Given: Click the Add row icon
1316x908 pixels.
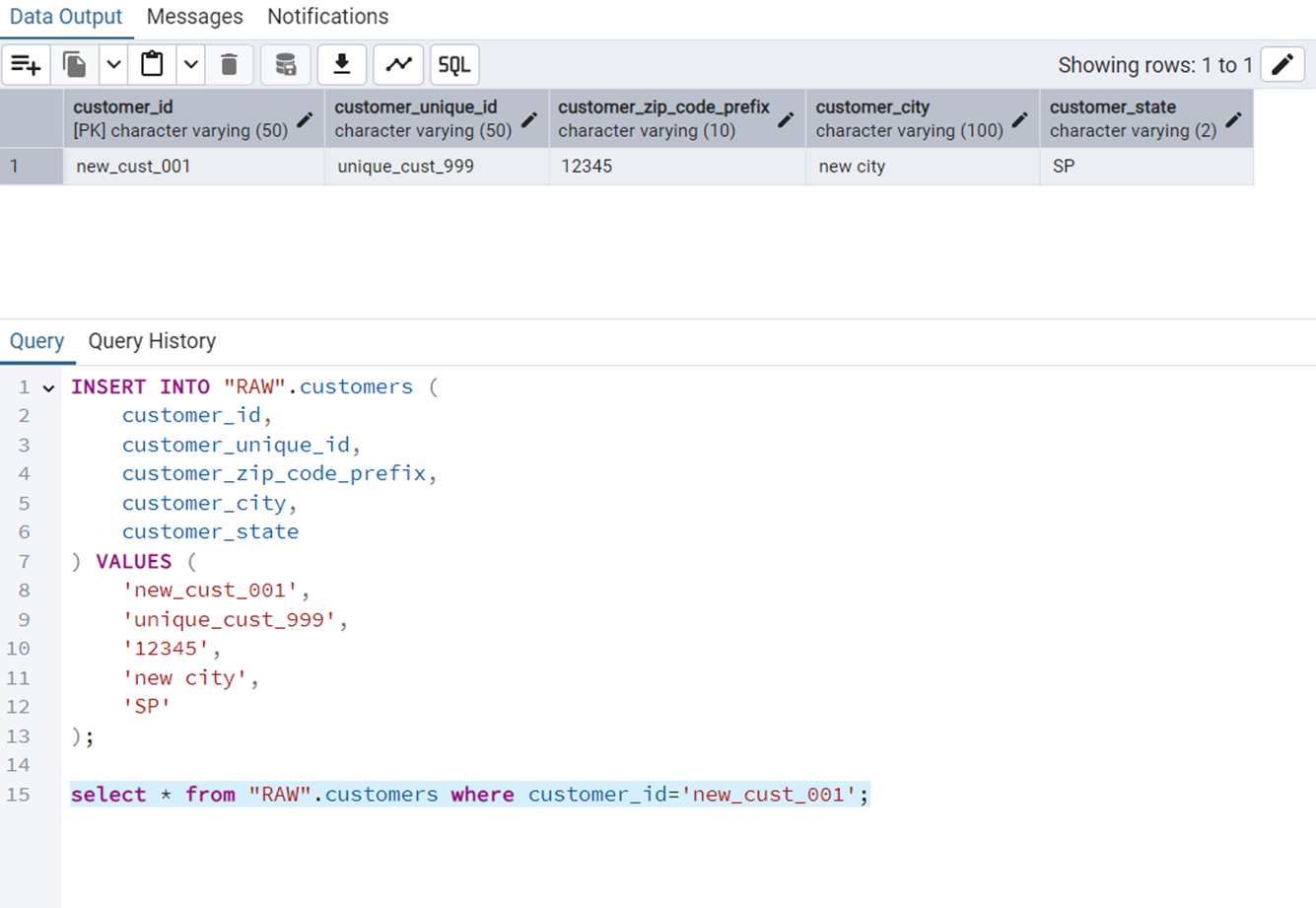Looking at the screenshot, I should click(x=26, y=65).
